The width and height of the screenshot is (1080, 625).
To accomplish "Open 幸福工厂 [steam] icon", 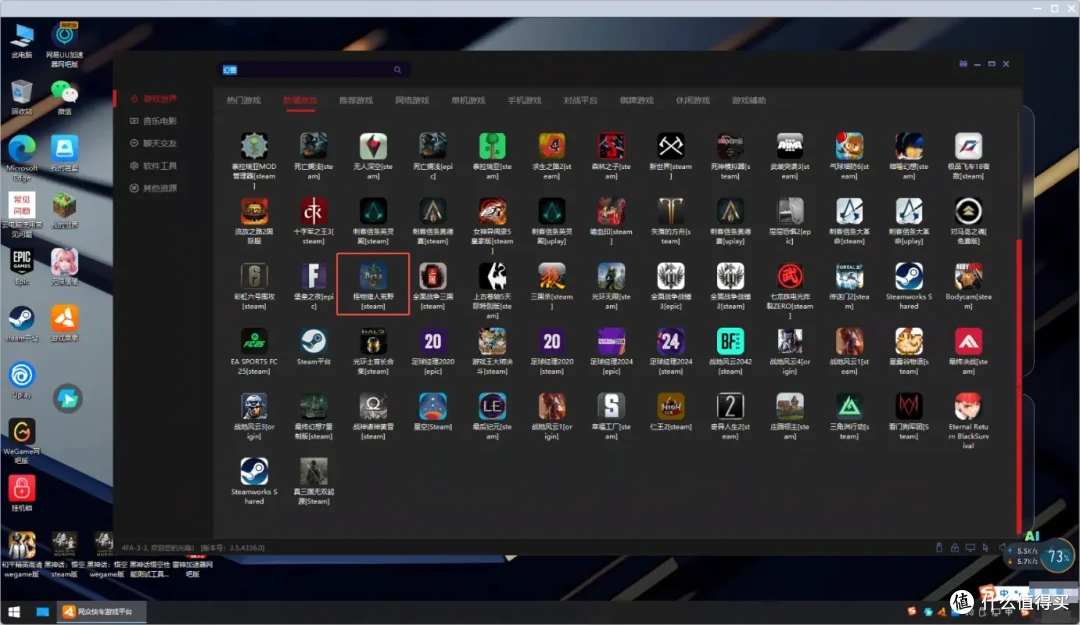I will 611,407.
